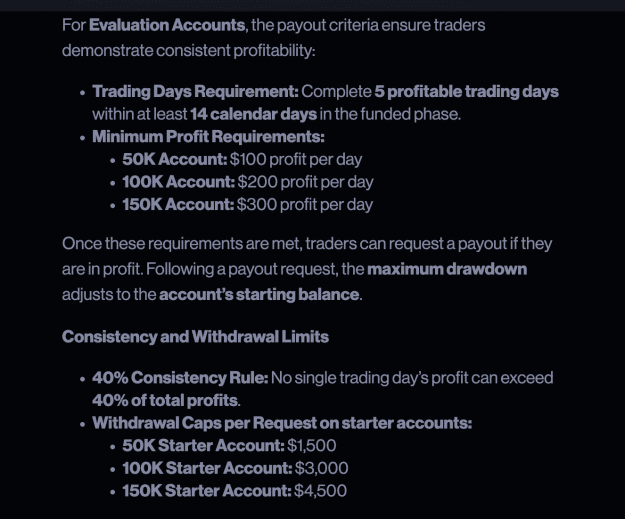Select the '100K Account:' $200 line
625x519 pixels.
point(248,182)
